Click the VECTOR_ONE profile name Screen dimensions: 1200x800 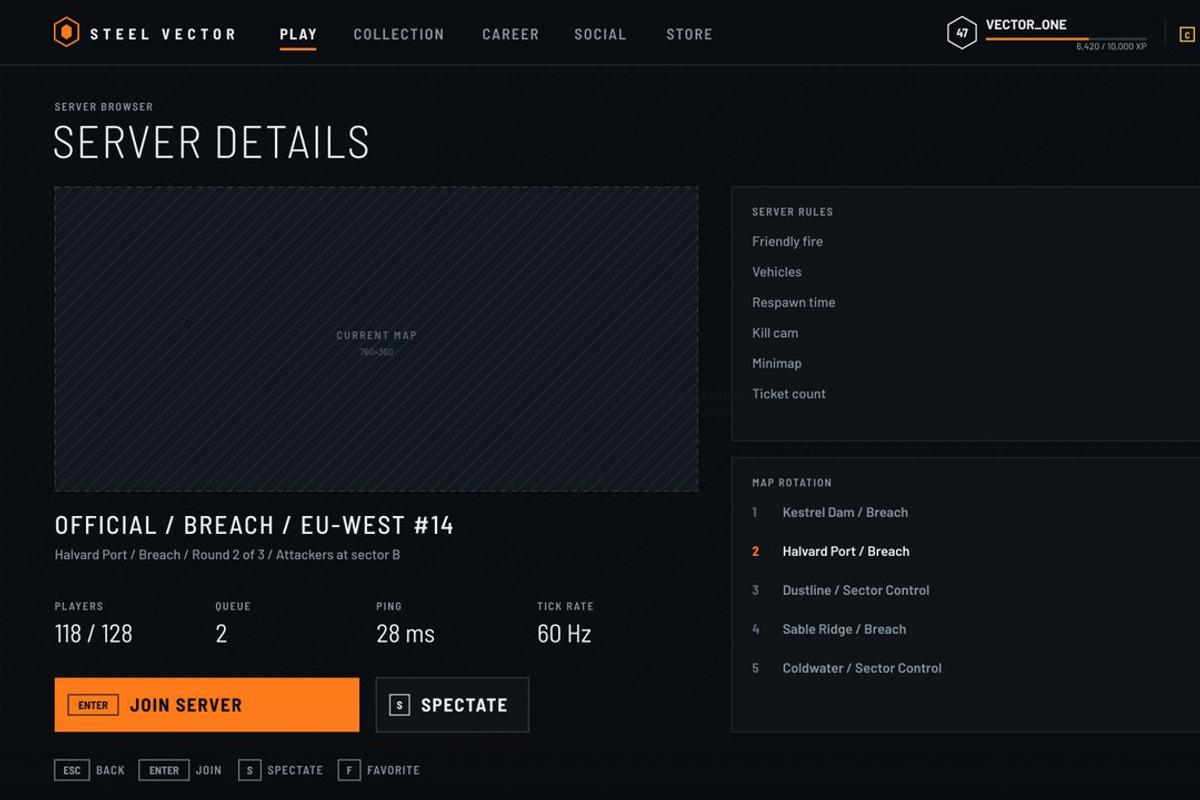pos(1026,25)
